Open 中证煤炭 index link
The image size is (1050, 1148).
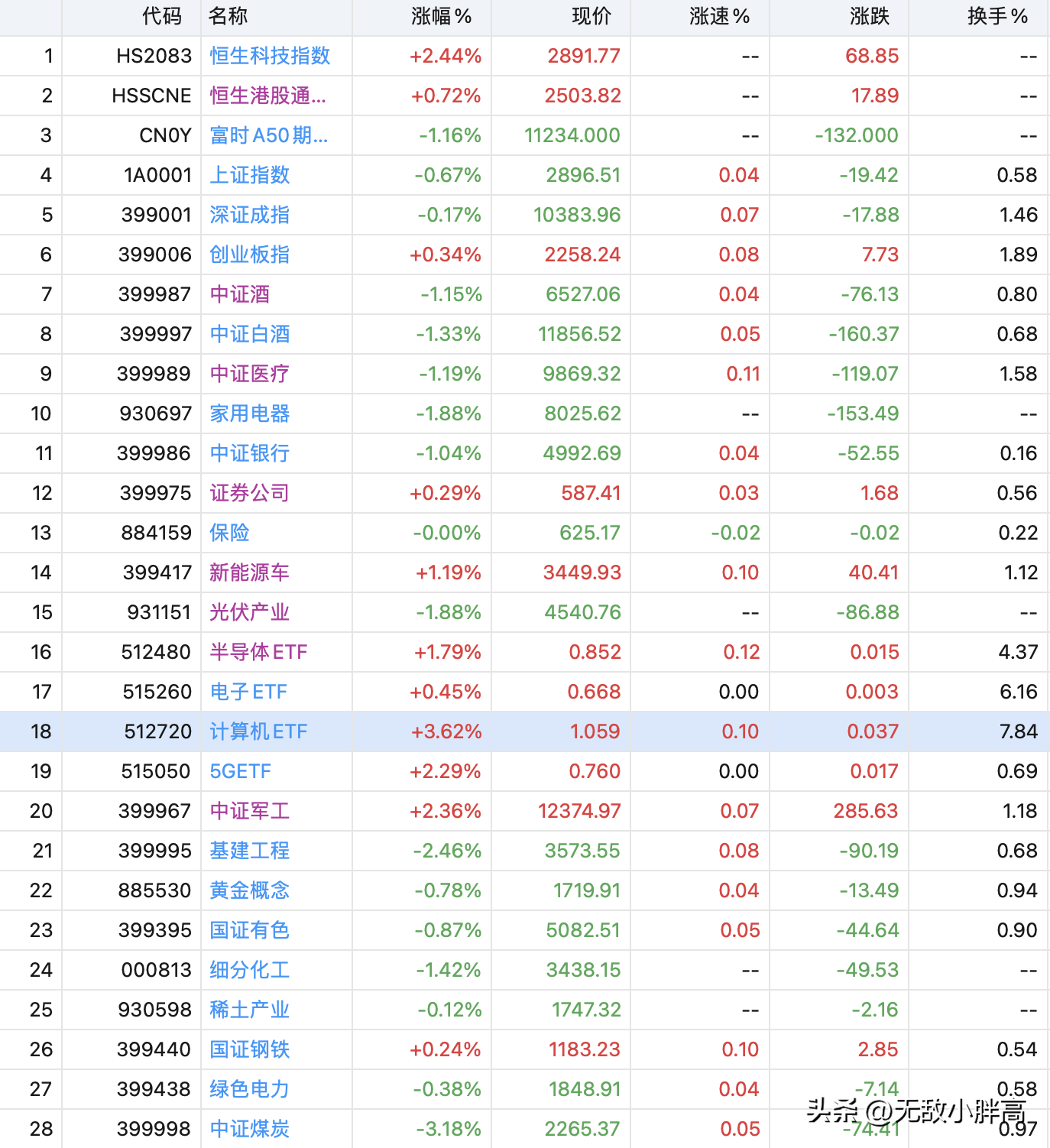[x=250, y=1129]
